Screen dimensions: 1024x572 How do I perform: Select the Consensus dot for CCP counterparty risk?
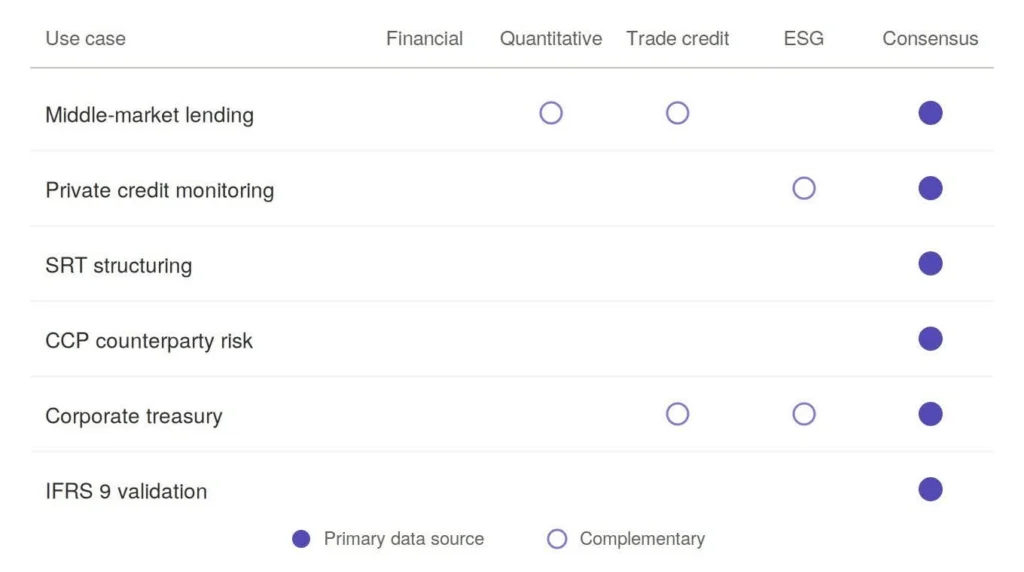point(930,339)
